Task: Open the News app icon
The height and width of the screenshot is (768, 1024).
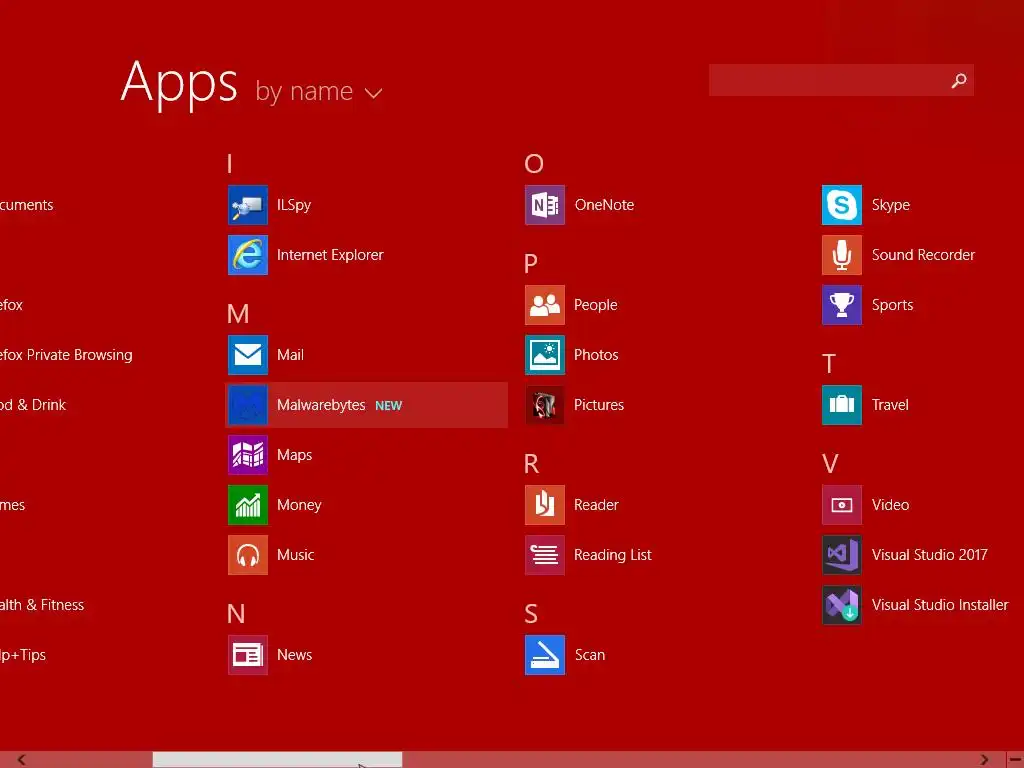Action: click(248, 655)
